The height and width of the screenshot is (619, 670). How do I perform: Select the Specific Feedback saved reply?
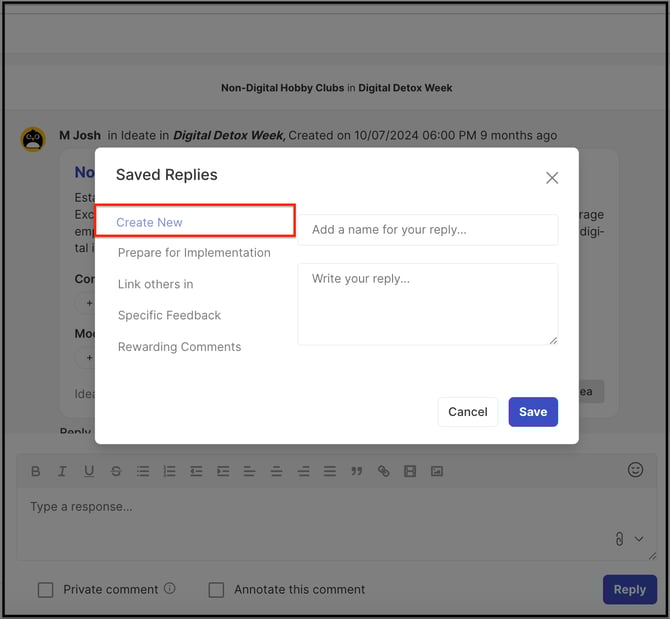(169, 315)
